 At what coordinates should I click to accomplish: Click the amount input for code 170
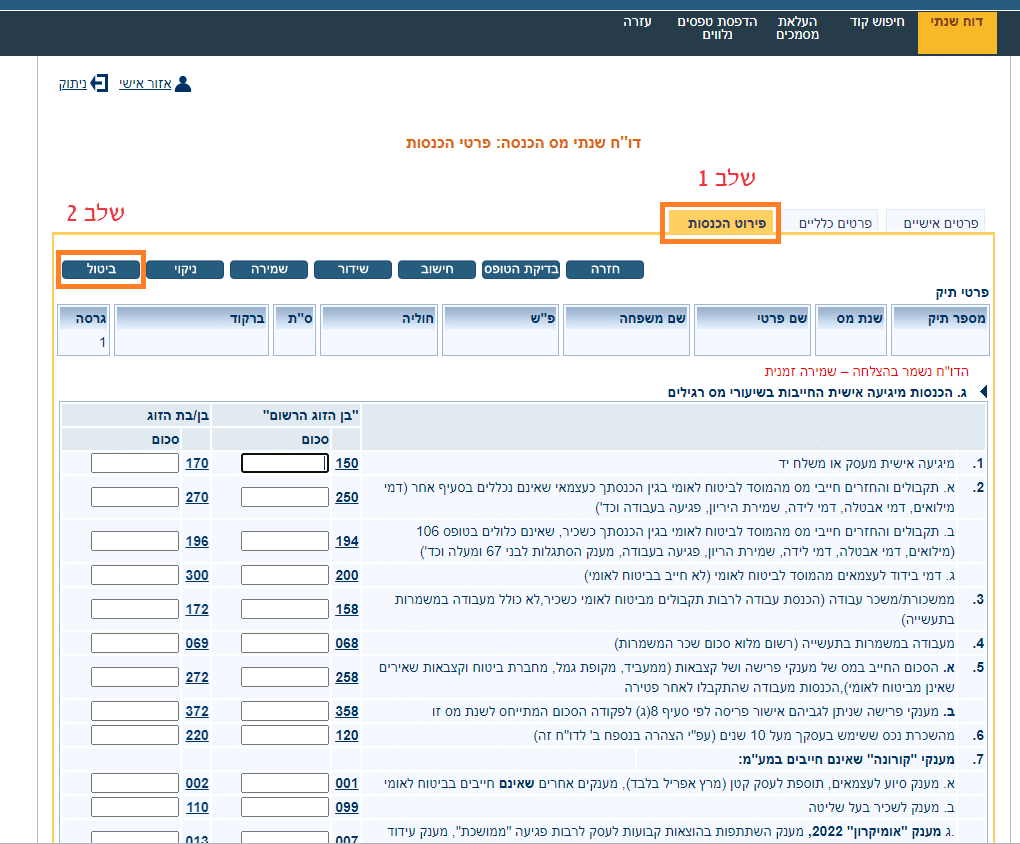(134, 463)
